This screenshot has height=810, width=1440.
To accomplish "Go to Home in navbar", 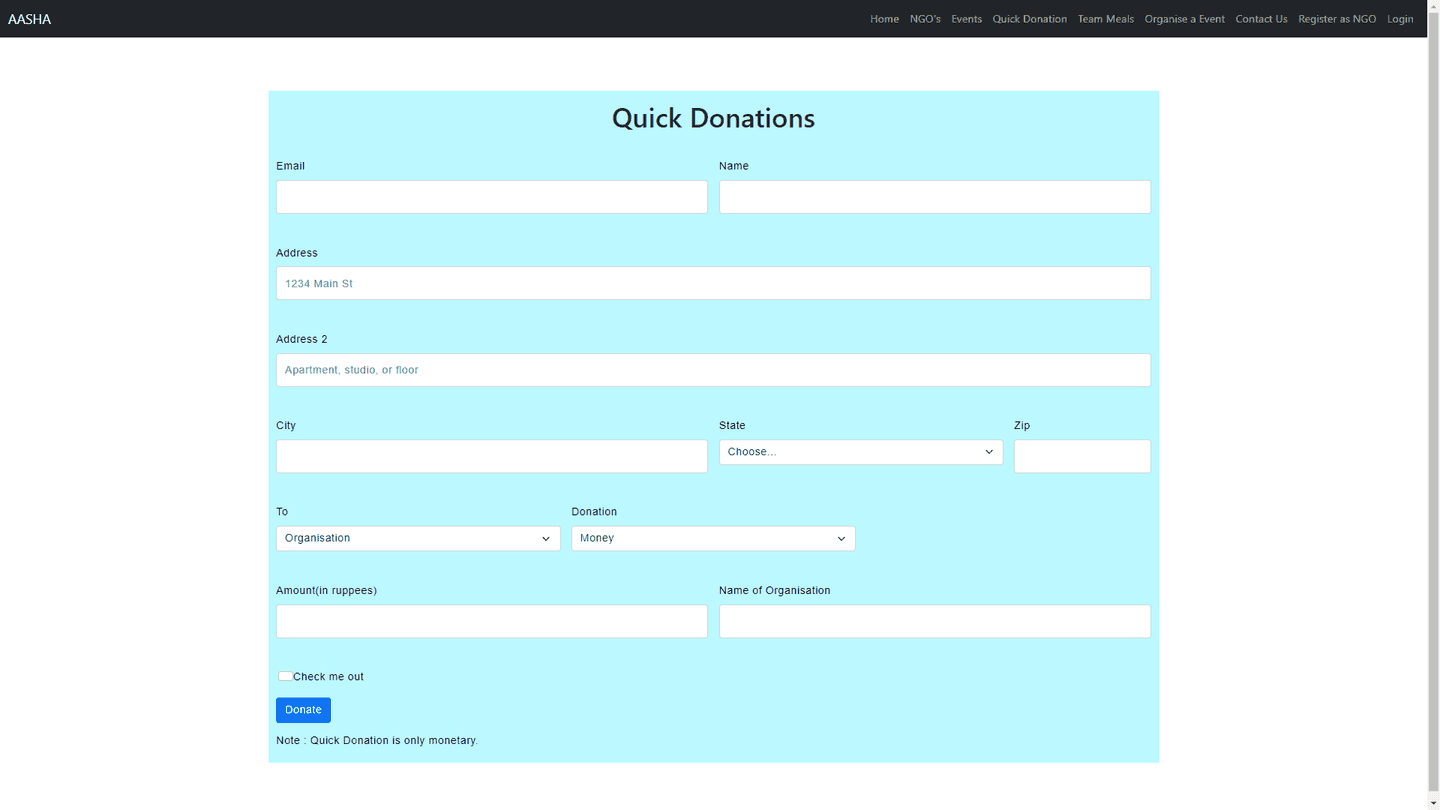I will click(884, 19).
